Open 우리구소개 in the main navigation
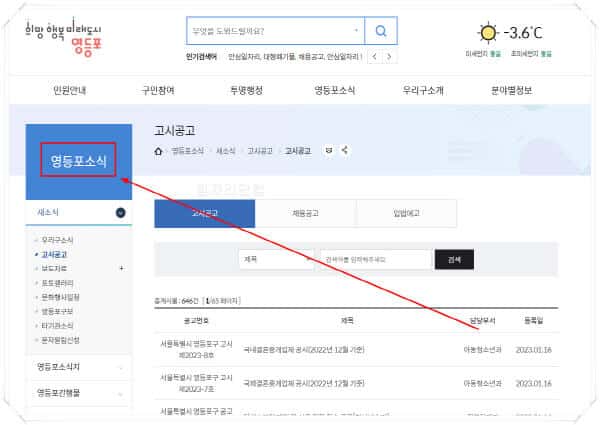Image resolution: width=600 pixels, height=425 pixels. (423, 90)
